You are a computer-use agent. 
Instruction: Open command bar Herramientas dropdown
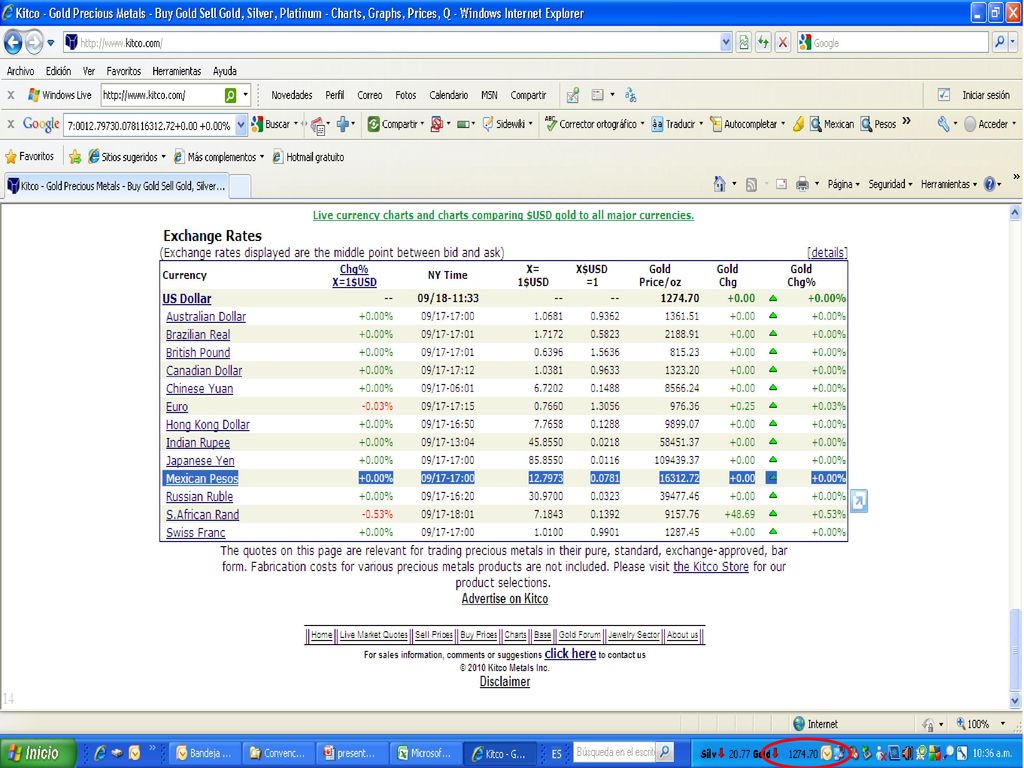tap(949, 185)
